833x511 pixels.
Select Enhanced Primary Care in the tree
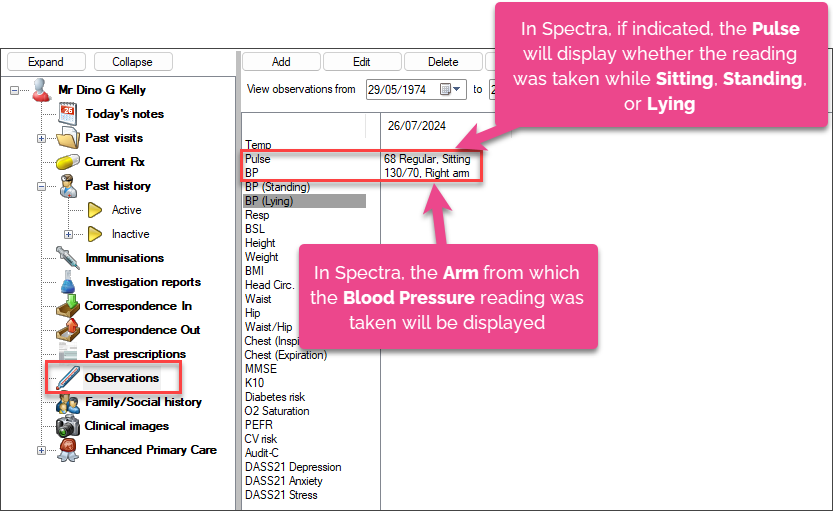[151, 450]
